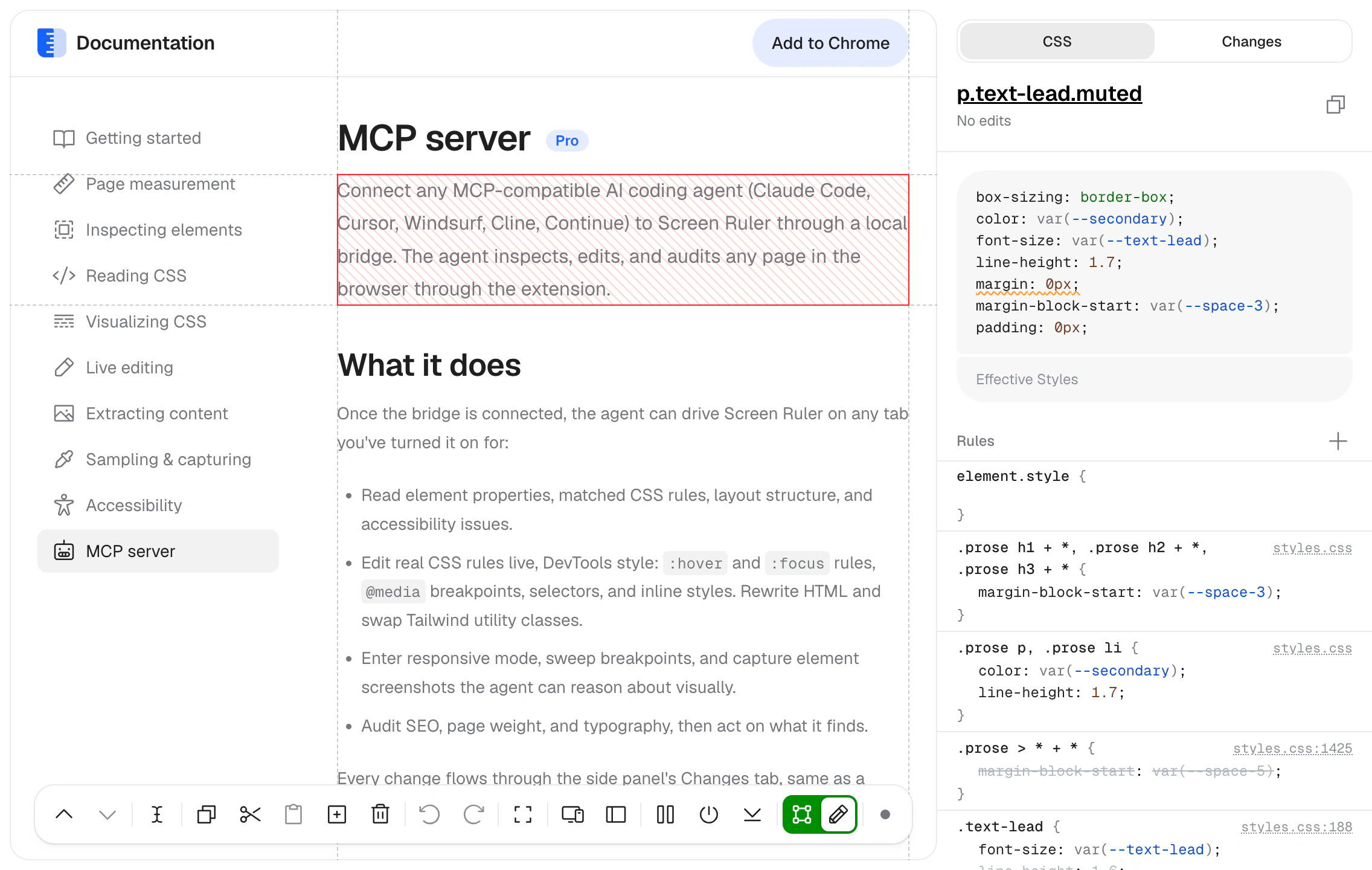Click the paste clipboard icon
Screen dimensions: 1372x870
293,814
